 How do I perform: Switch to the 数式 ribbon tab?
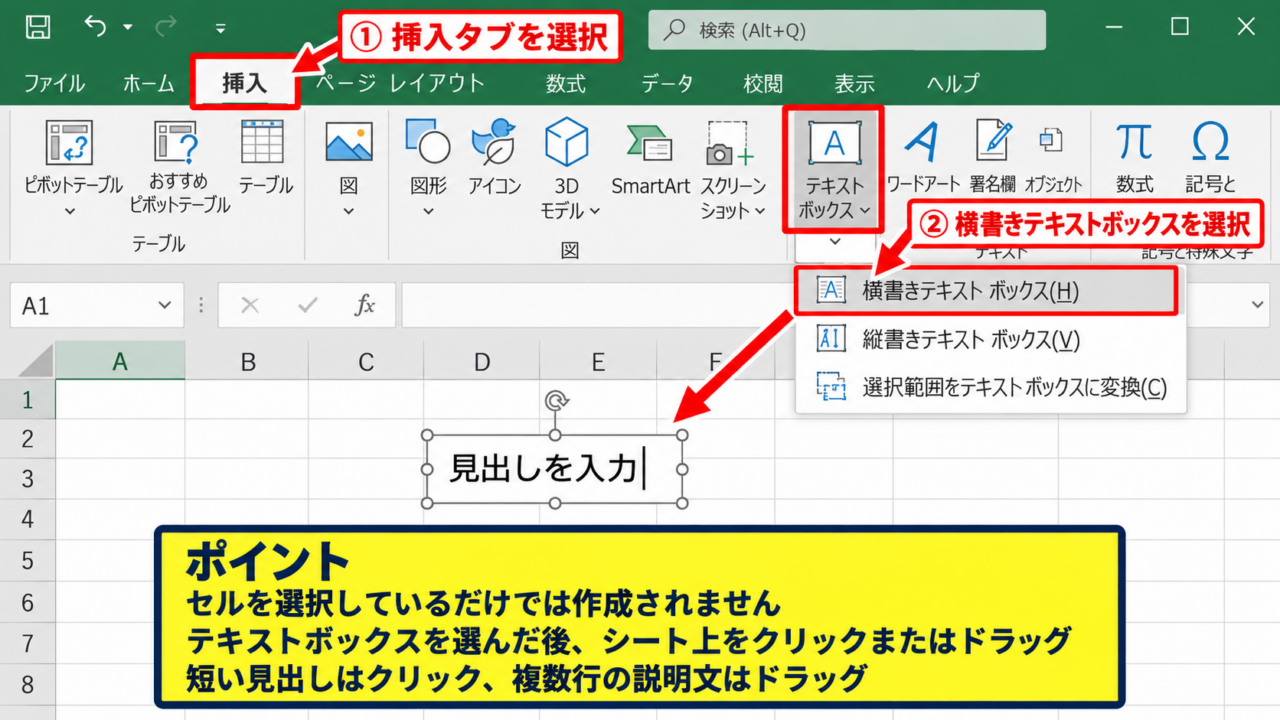(x=566, y=83)
